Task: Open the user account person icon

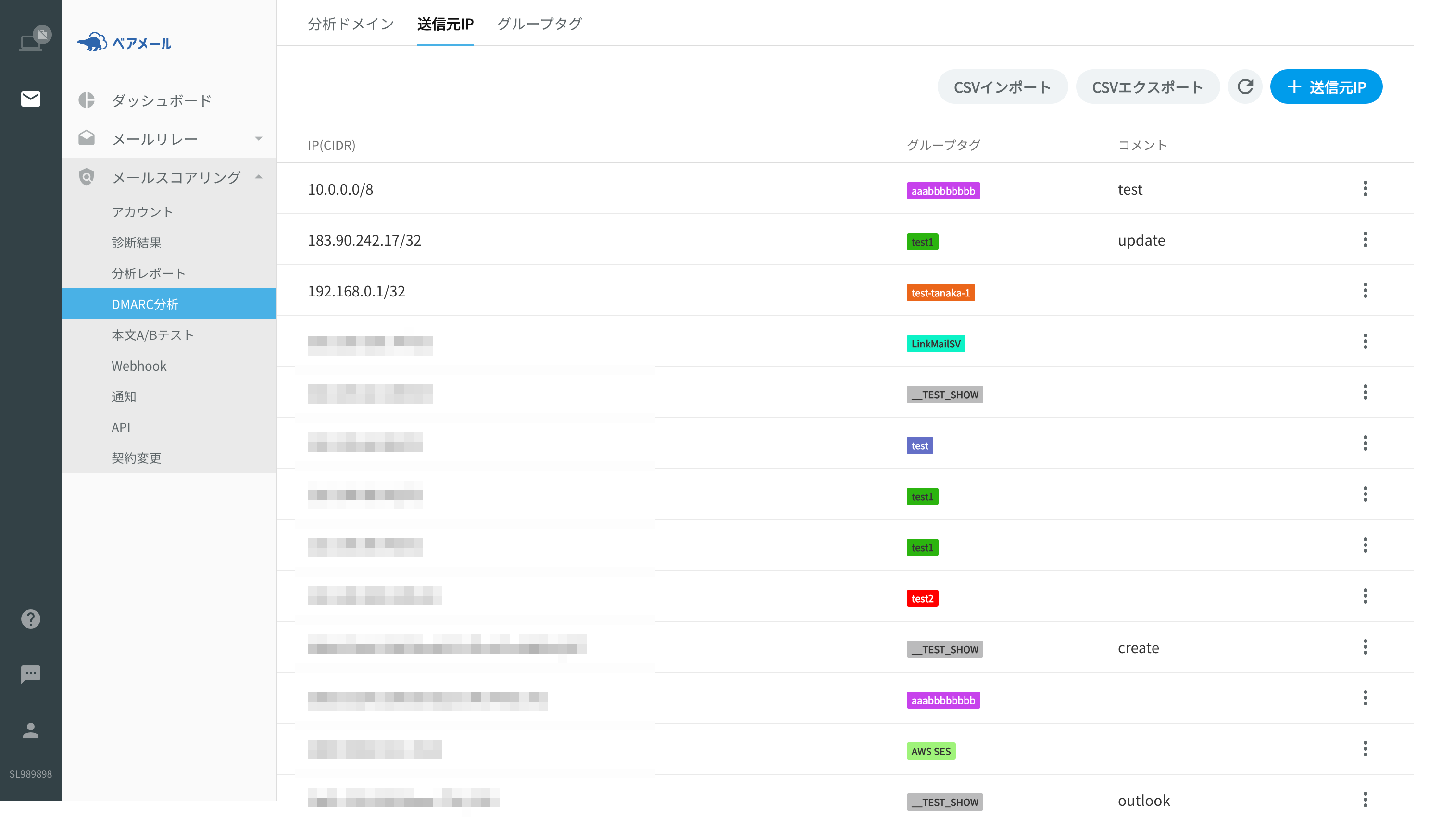Action: [31, 730]
